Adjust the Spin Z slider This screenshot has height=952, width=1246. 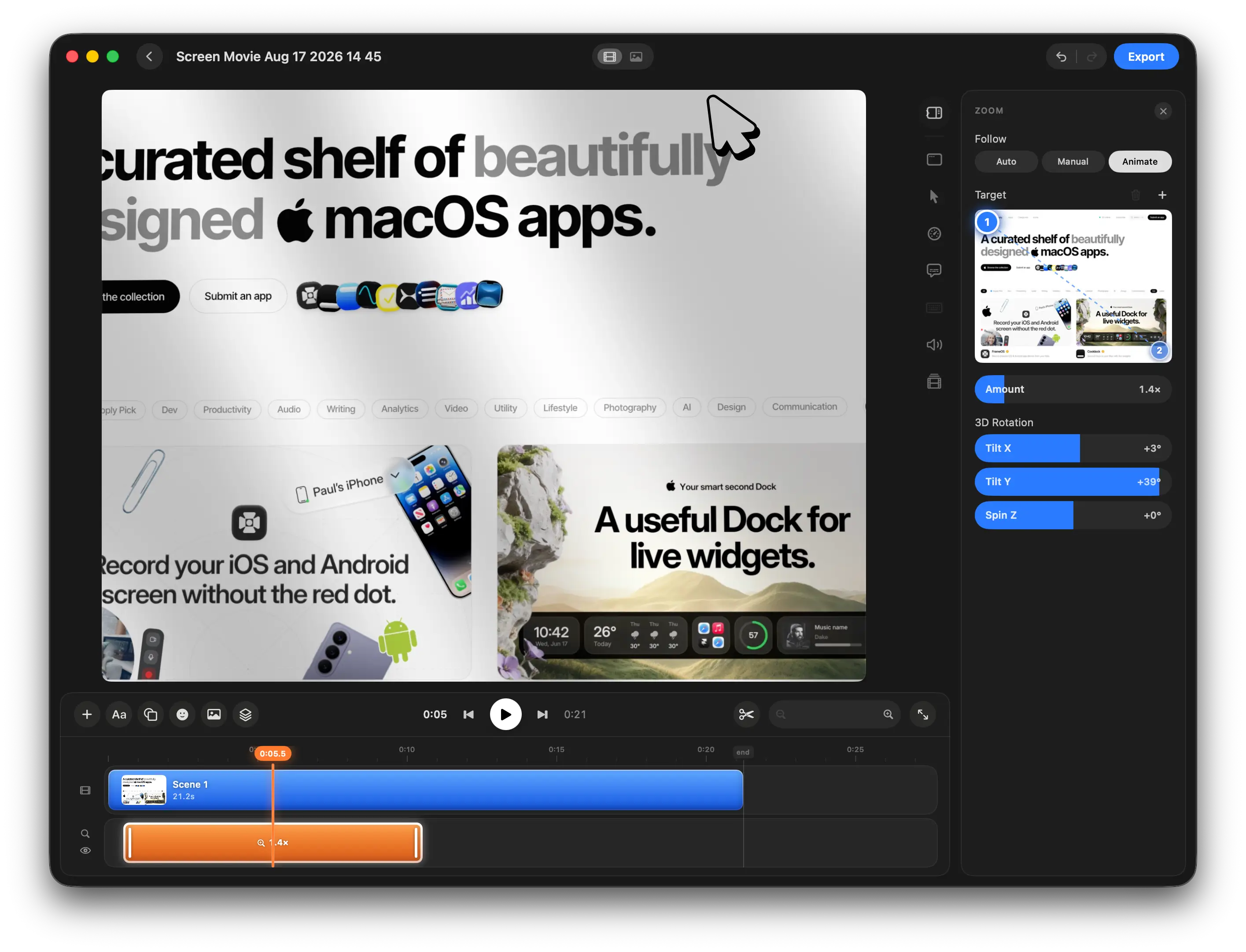tap(1073, 515)
